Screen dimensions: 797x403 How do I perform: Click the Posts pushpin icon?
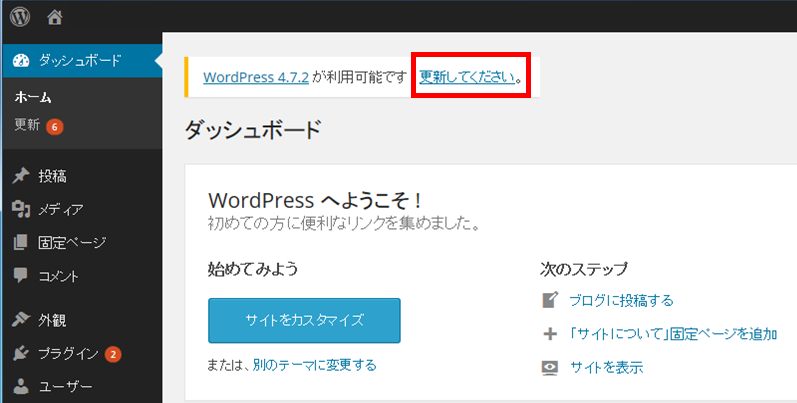point(21,176)
